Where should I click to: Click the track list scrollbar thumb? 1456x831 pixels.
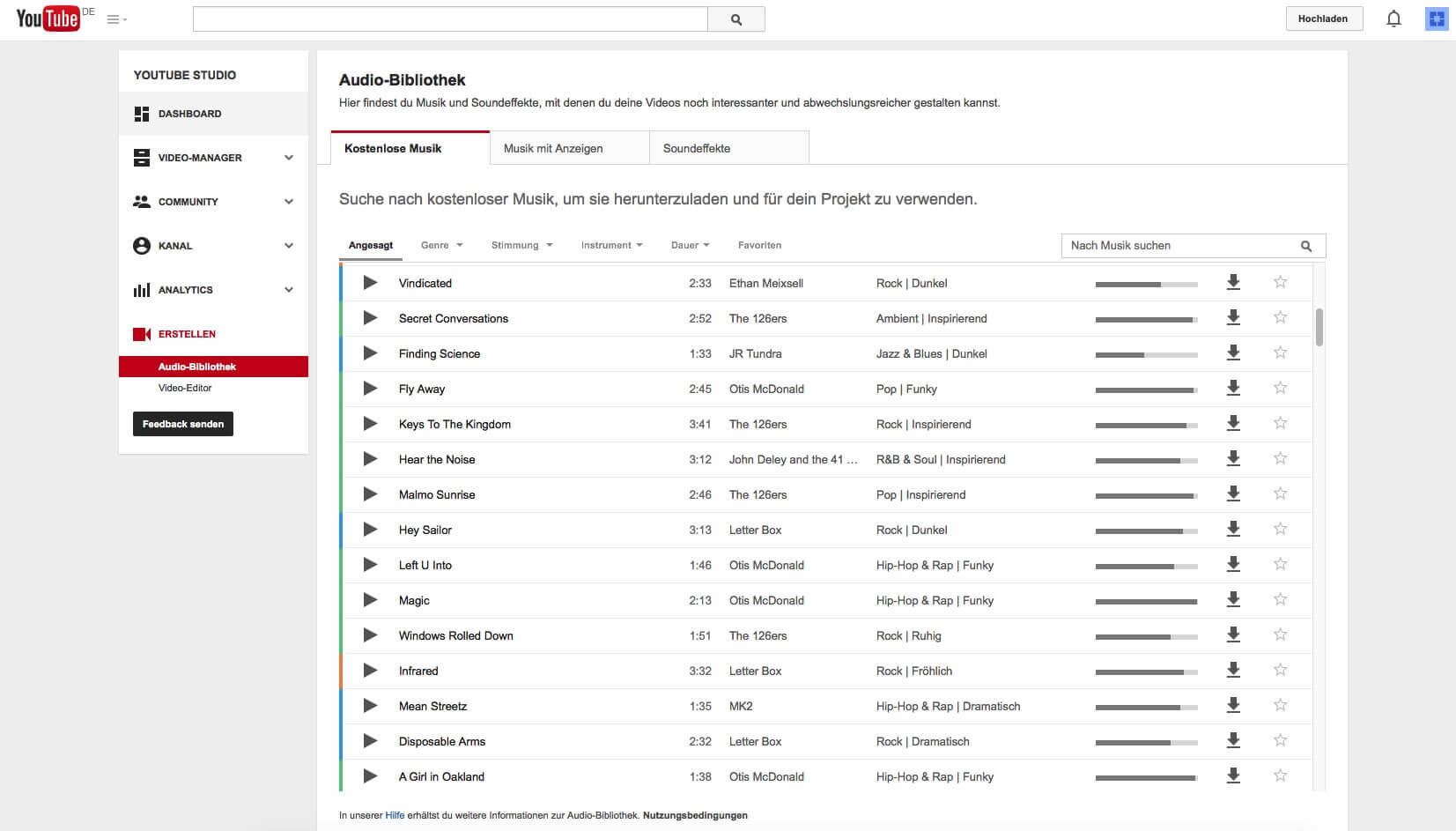coord(1319,327)
